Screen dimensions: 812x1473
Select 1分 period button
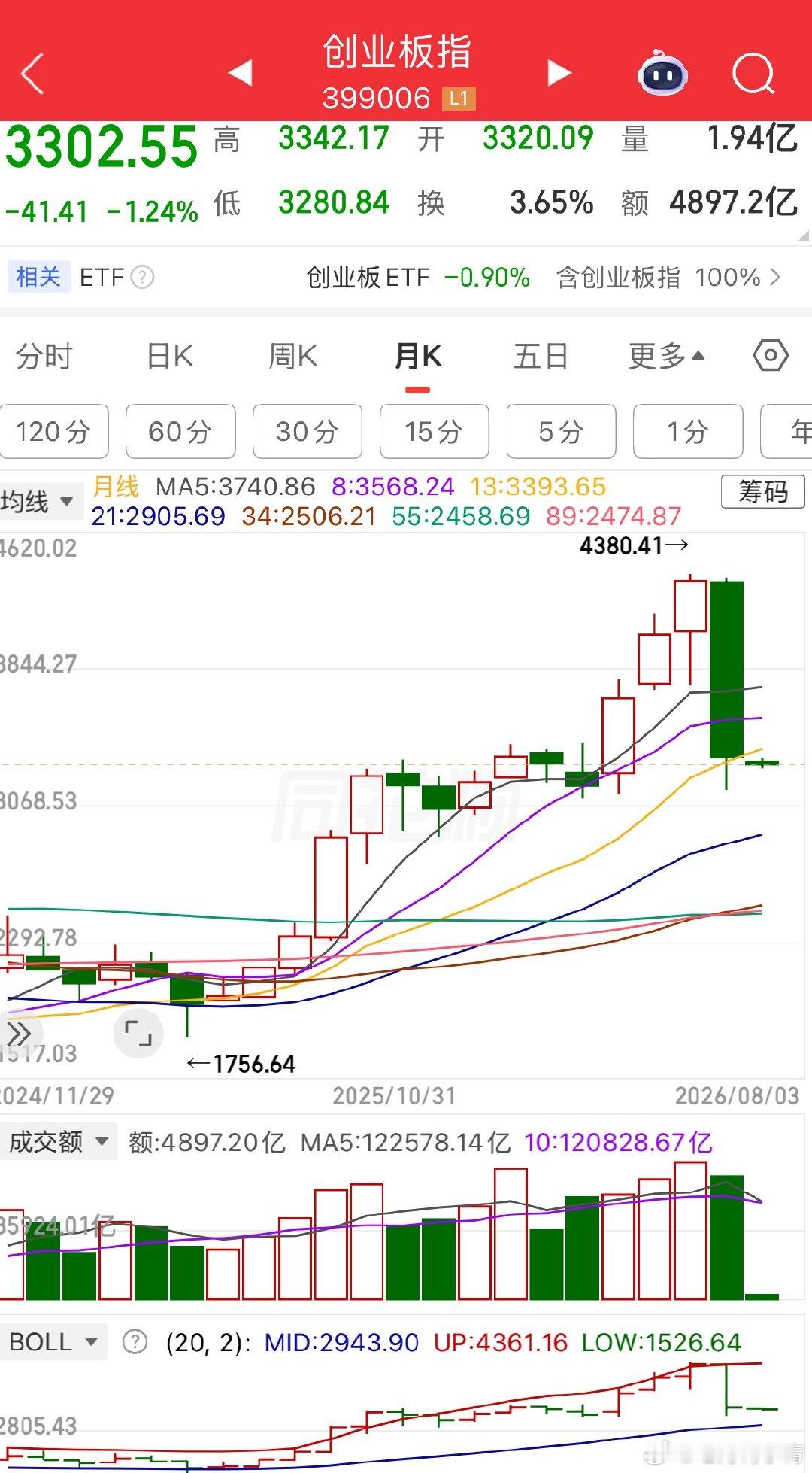689,431
